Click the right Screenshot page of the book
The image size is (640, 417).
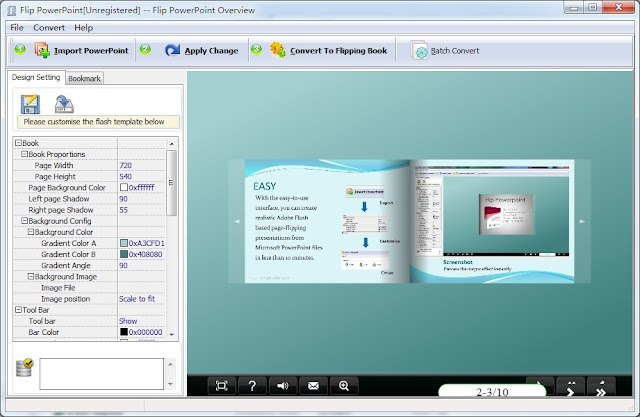tap(492, 221)
